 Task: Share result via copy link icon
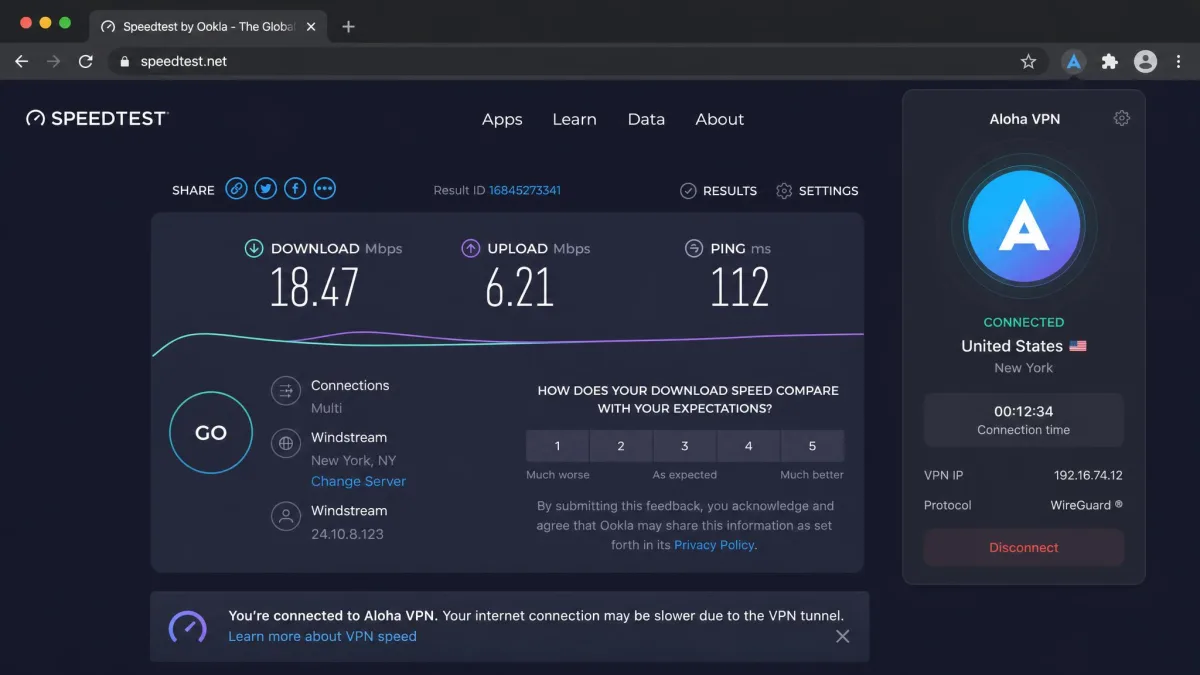click(236, 188)
